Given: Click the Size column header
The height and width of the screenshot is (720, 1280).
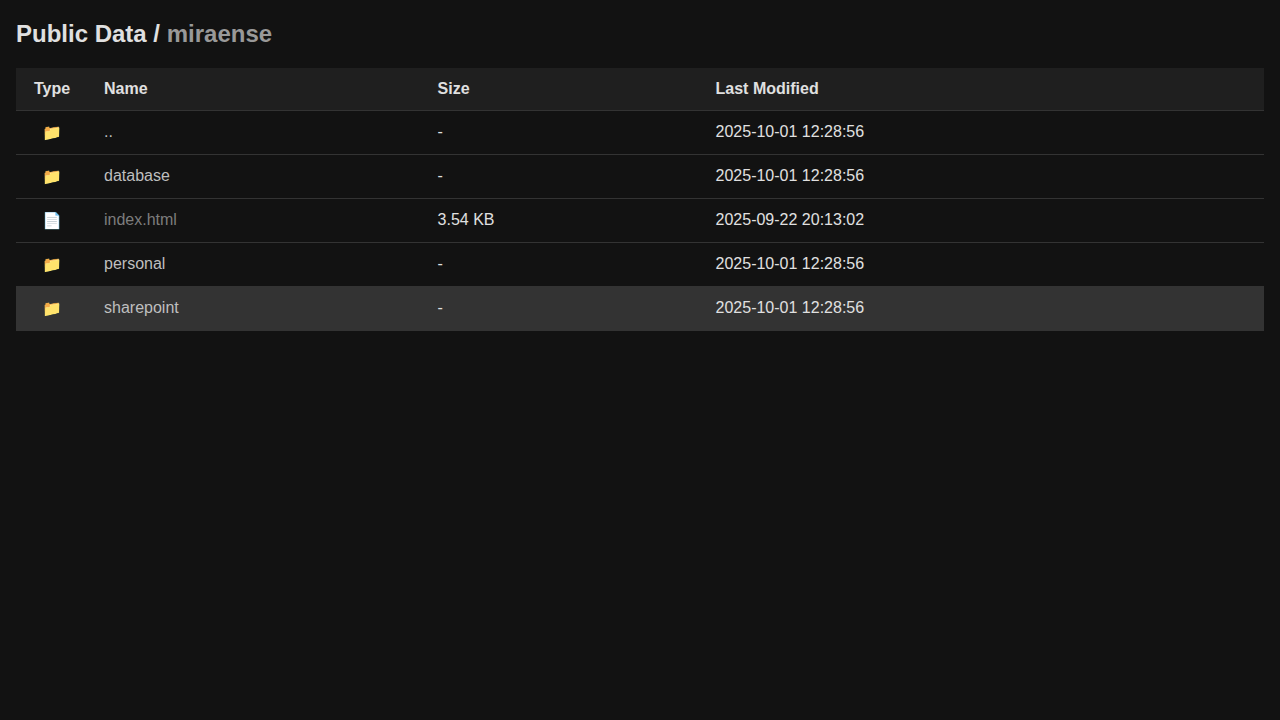Looking at the screenshot, I should click(453, 89).
